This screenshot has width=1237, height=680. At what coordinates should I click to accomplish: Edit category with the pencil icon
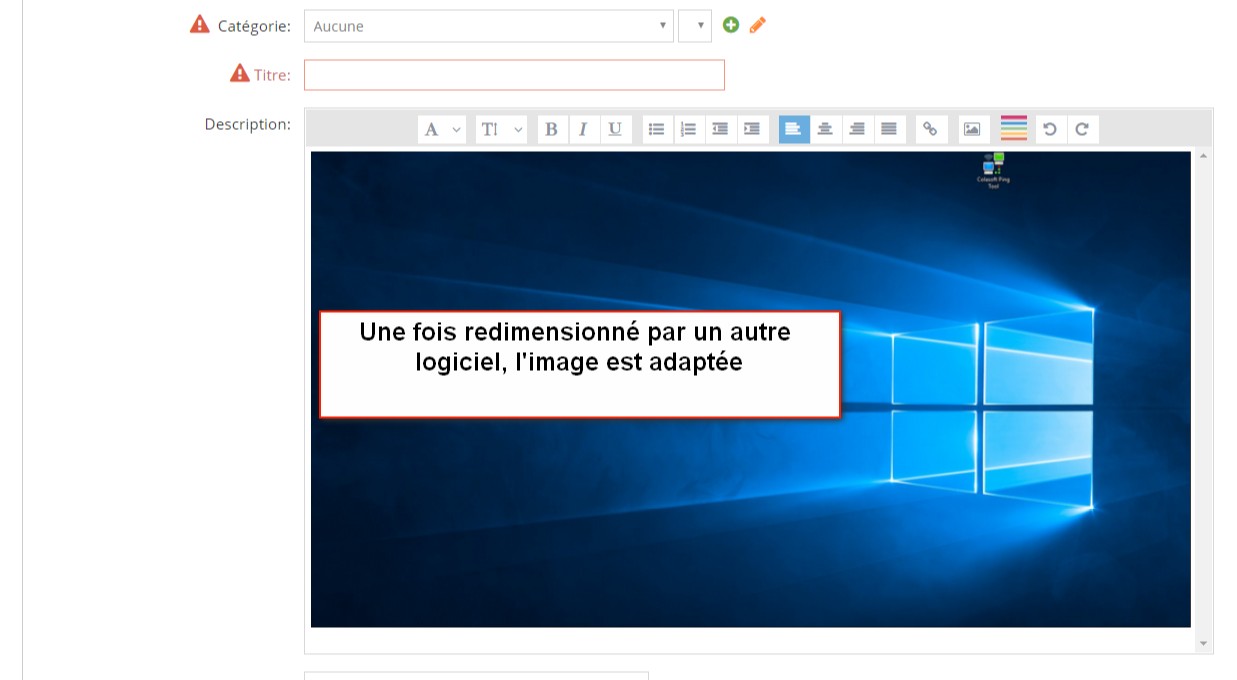point(757,25)
